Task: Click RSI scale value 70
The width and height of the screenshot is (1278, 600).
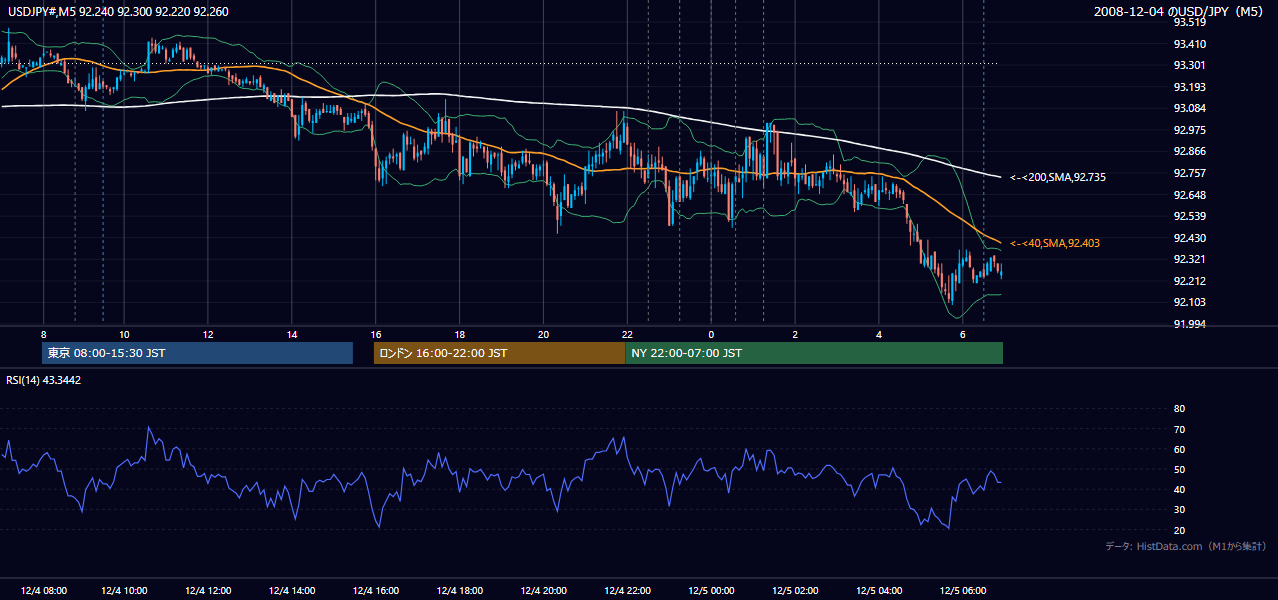Action: (1179, 429)
